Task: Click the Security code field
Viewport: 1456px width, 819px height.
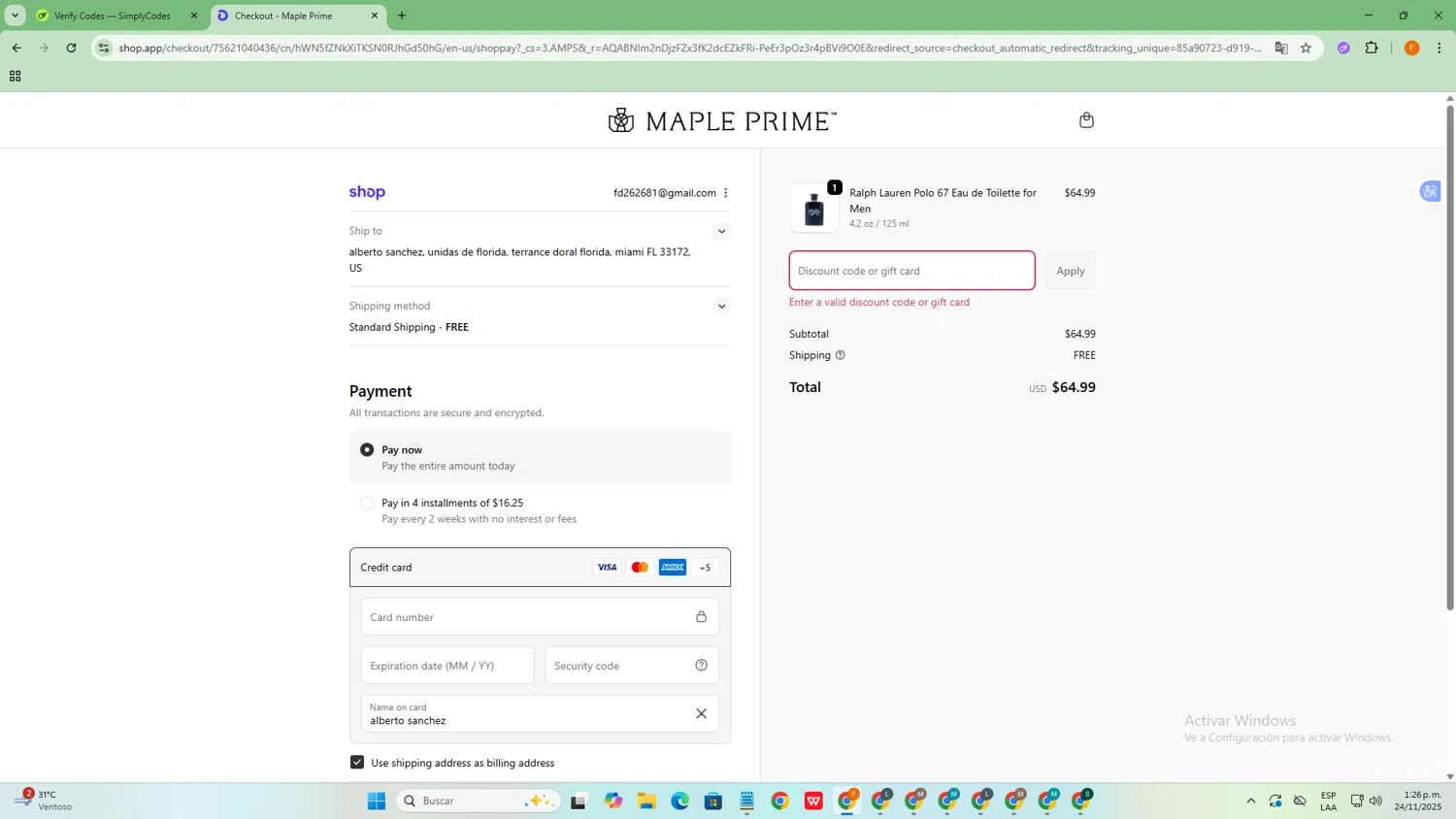Action: point(632,666)
